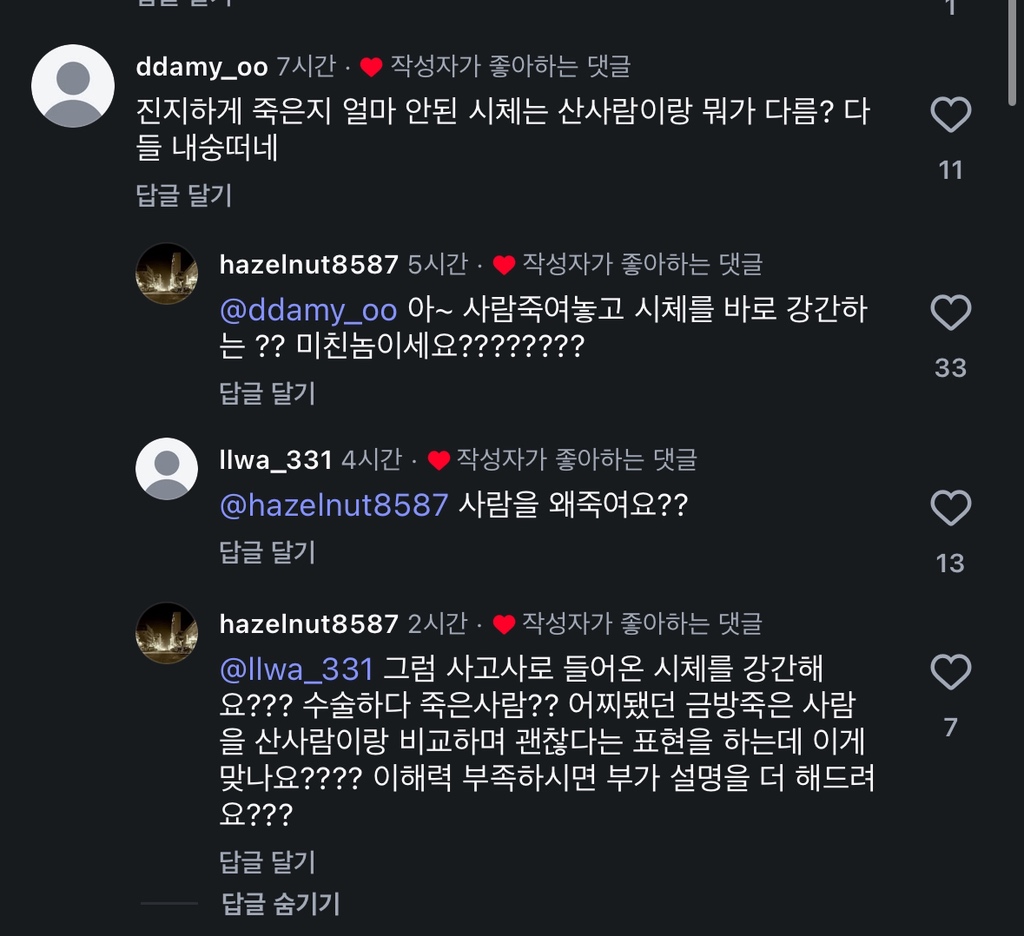
Task: Open llwa_331's gray profile avatar
Action: (x=167, y=468)
